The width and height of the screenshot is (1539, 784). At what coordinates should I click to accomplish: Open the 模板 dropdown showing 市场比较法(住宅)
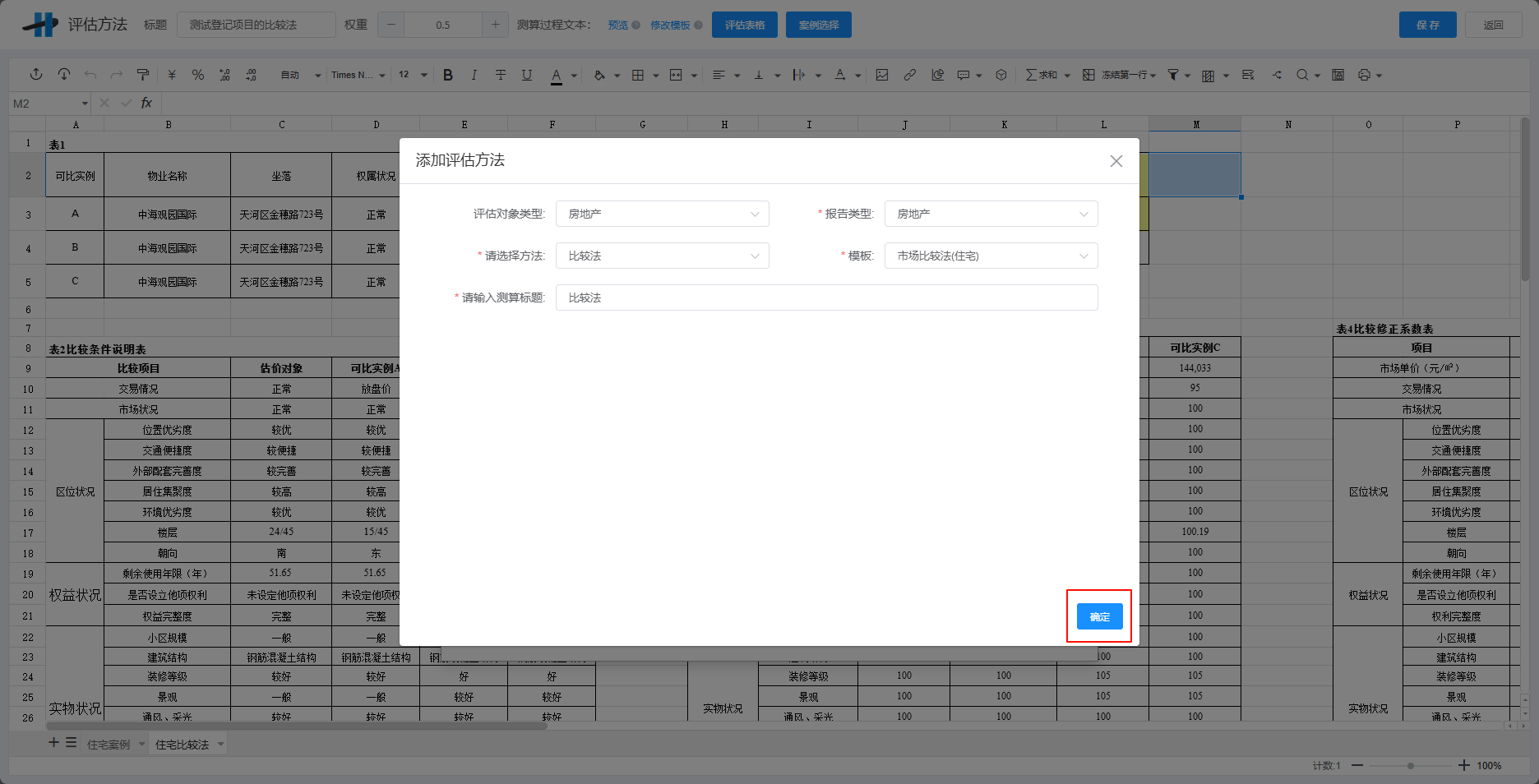991,256
